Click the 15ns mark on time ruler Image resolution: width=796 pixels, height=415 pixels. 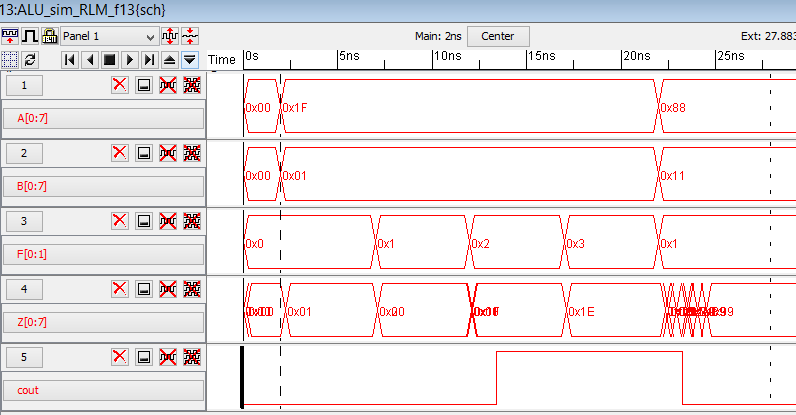pyautogui.click(x=542, y=56)
